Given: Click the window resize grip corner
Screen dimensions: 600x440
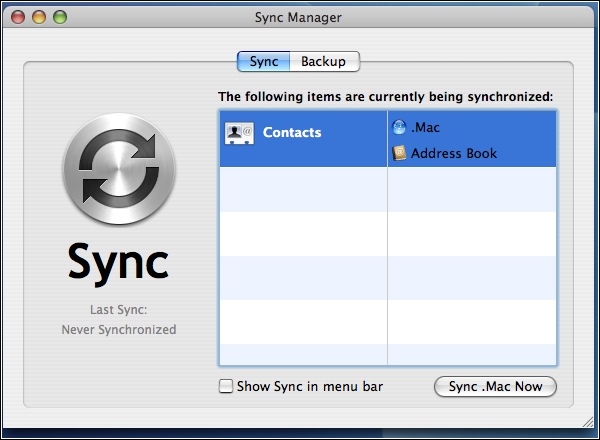Looking at the screenshot, I should coord(588,422).
